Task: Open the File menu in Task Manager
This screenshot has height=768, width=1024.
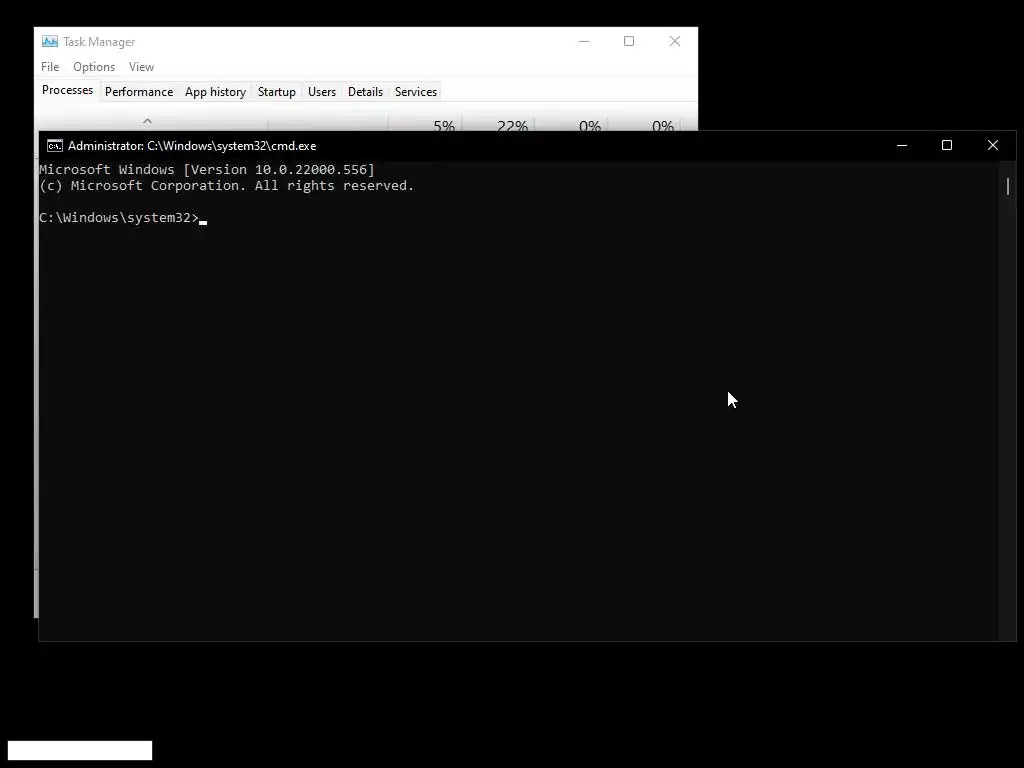Action: tap(50, 67)
